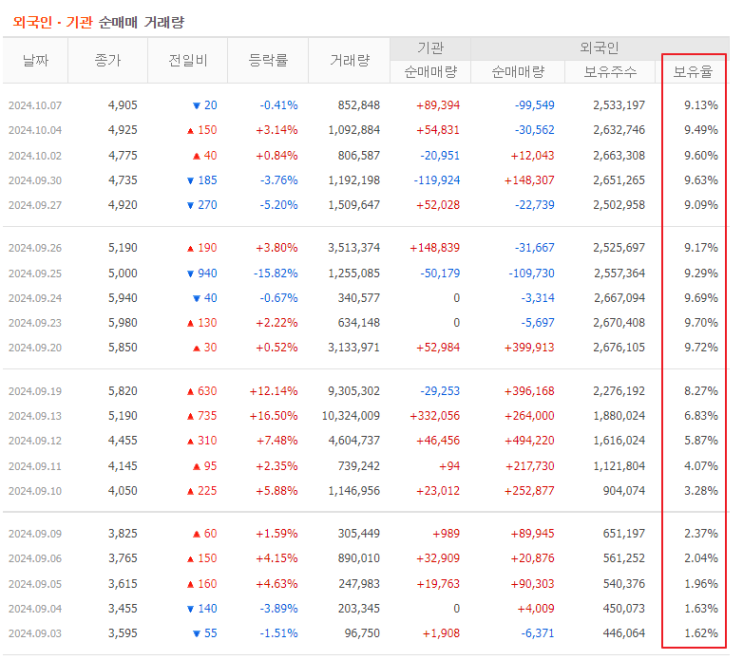Click the change rate -5.20%

tap(279, 205)
